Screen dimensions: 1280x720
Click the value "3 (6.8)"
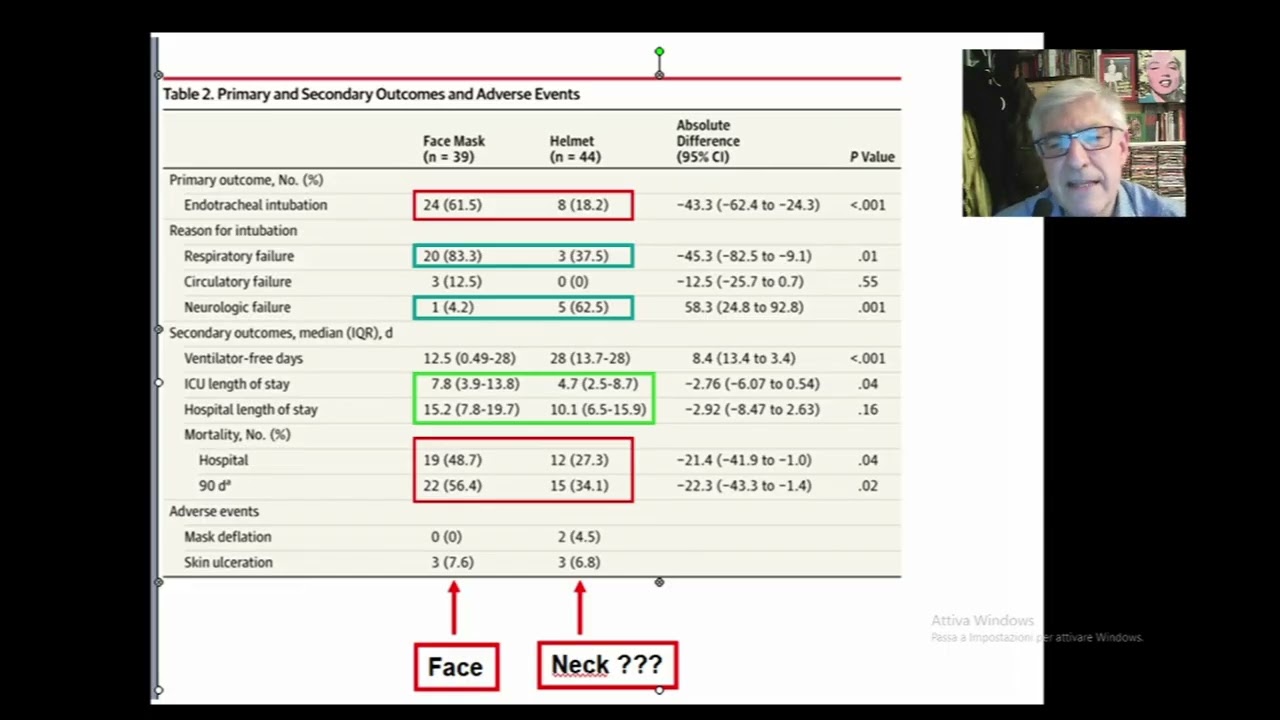579,562
